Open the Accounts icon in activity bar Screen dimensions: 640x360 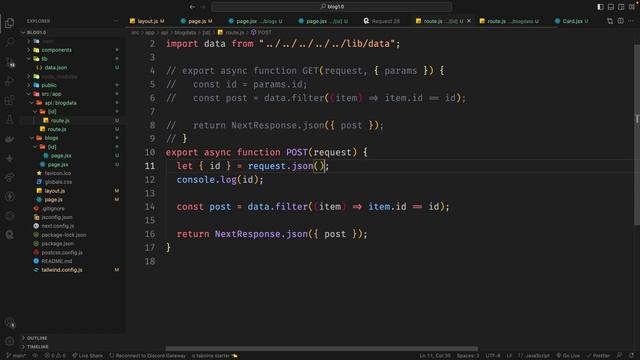coord(9,322)
